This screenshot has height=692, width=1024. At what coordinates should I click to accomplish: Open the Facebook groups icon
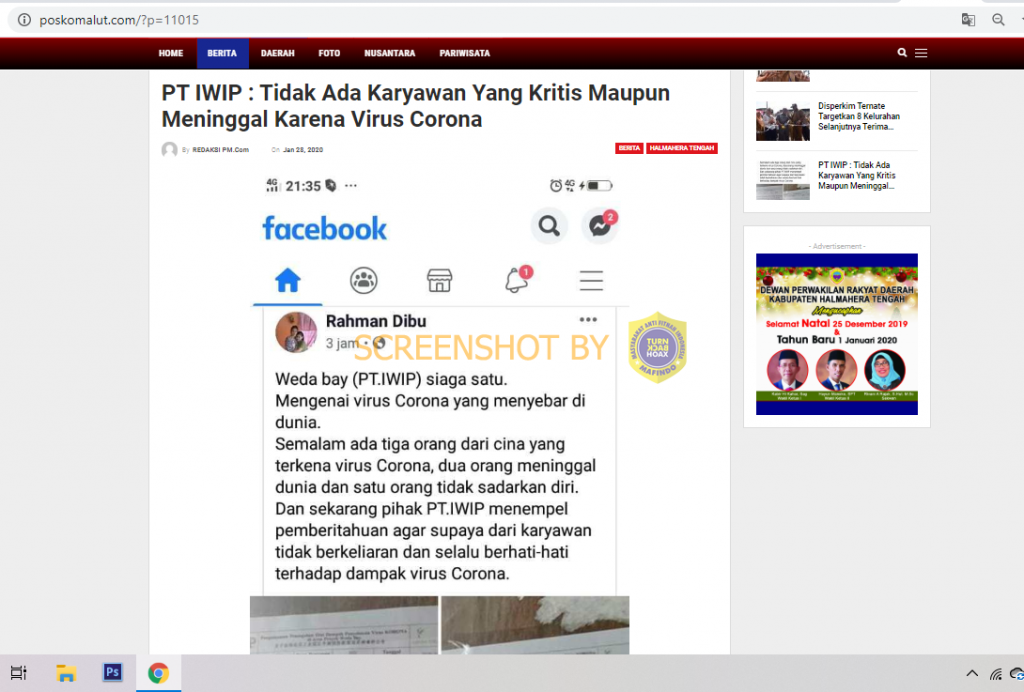coord(363,280)
